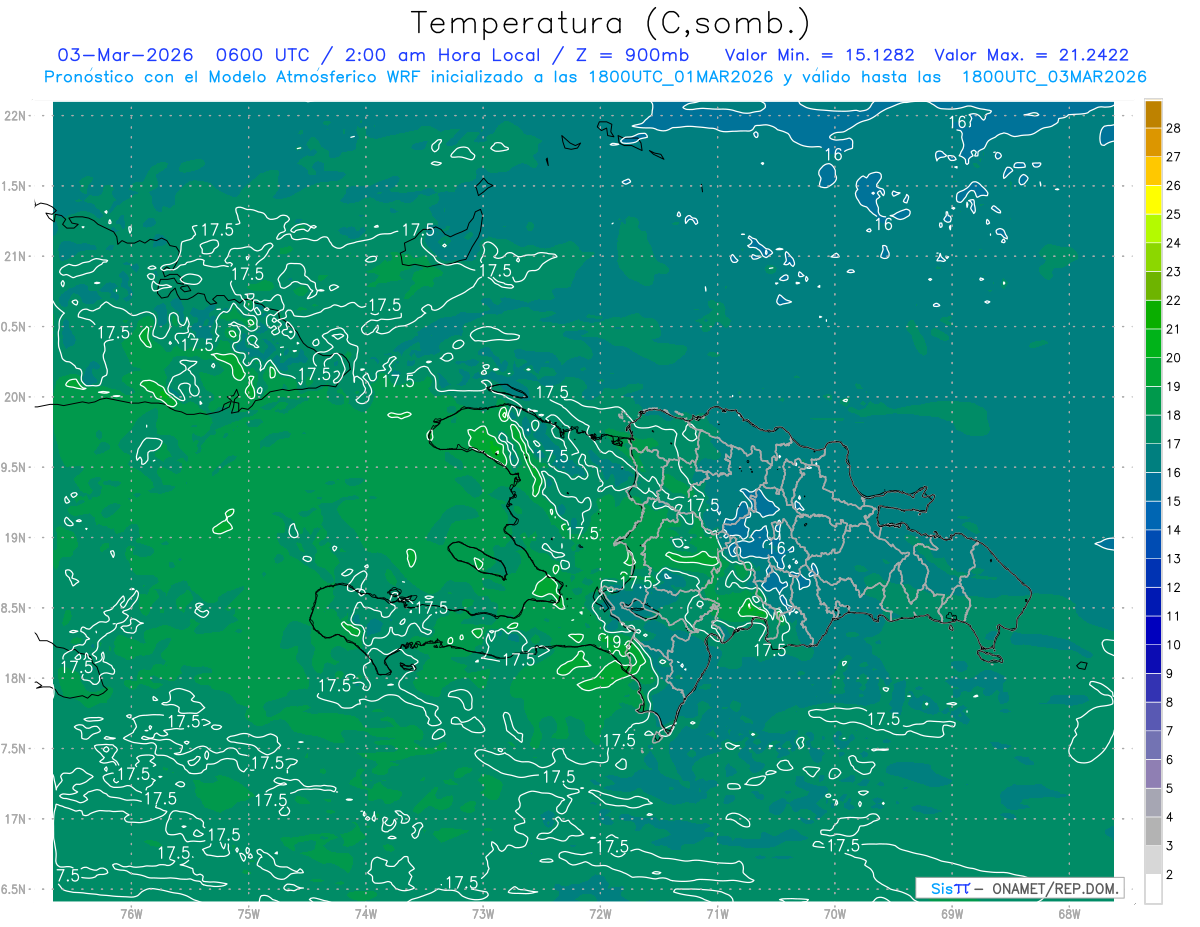Screen dimensions: 1200x927
Task: Click latitude axis label "18N"
Action: click(16, 678)
